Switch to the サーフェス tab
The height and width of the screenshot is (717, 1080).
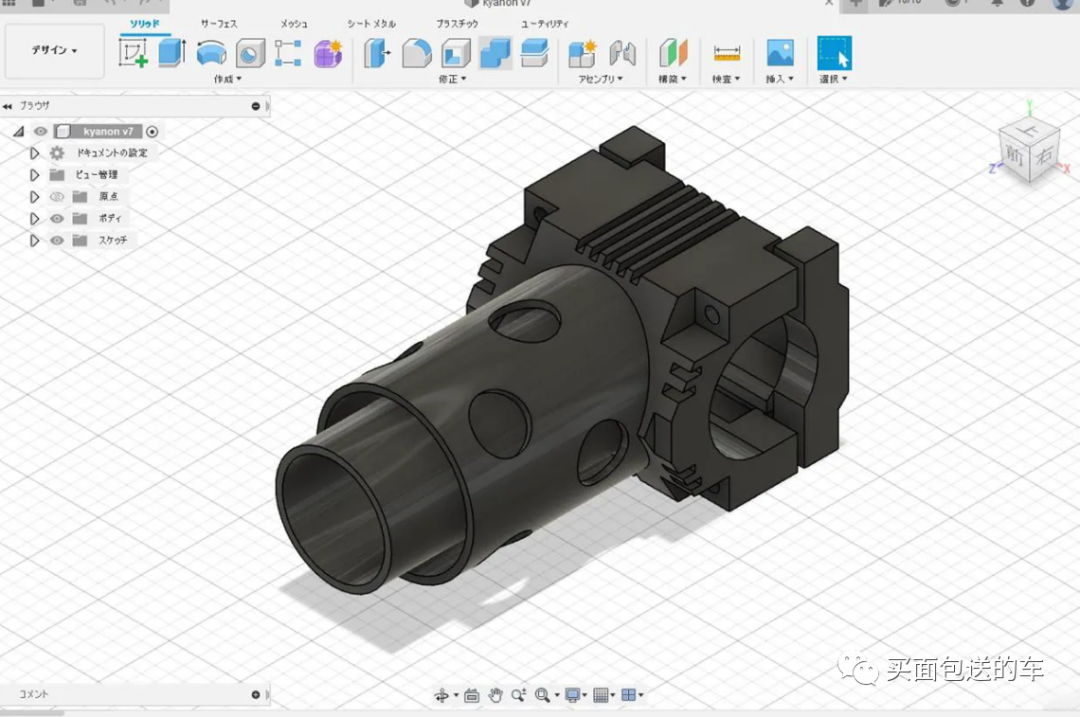click(219, 24)
